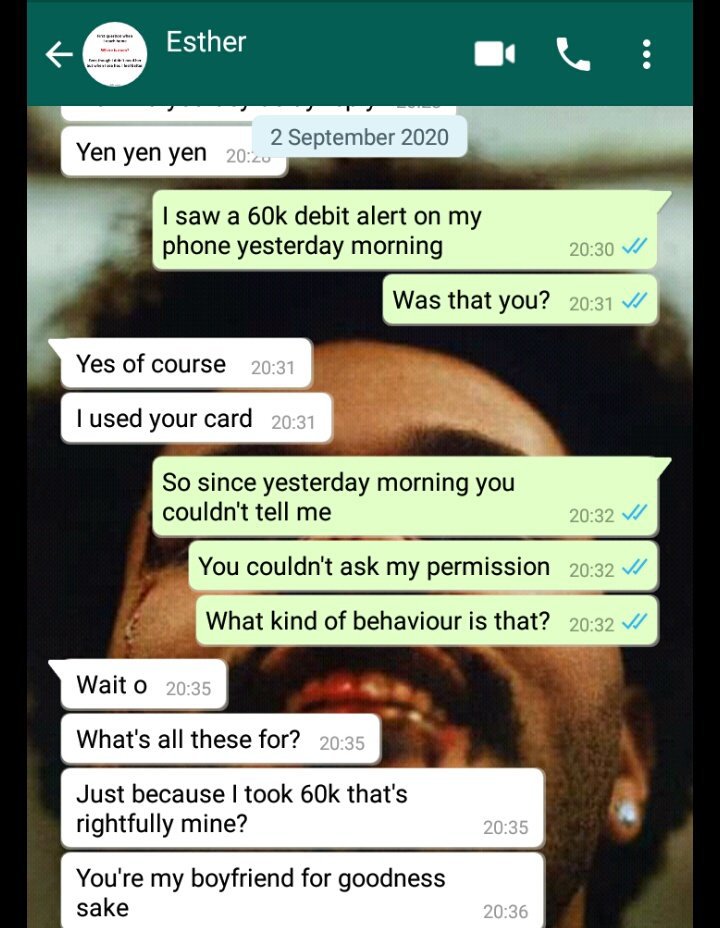
Task: Tap read ticks on 'Was that you?' message
Action: click(x=635, y=301)
